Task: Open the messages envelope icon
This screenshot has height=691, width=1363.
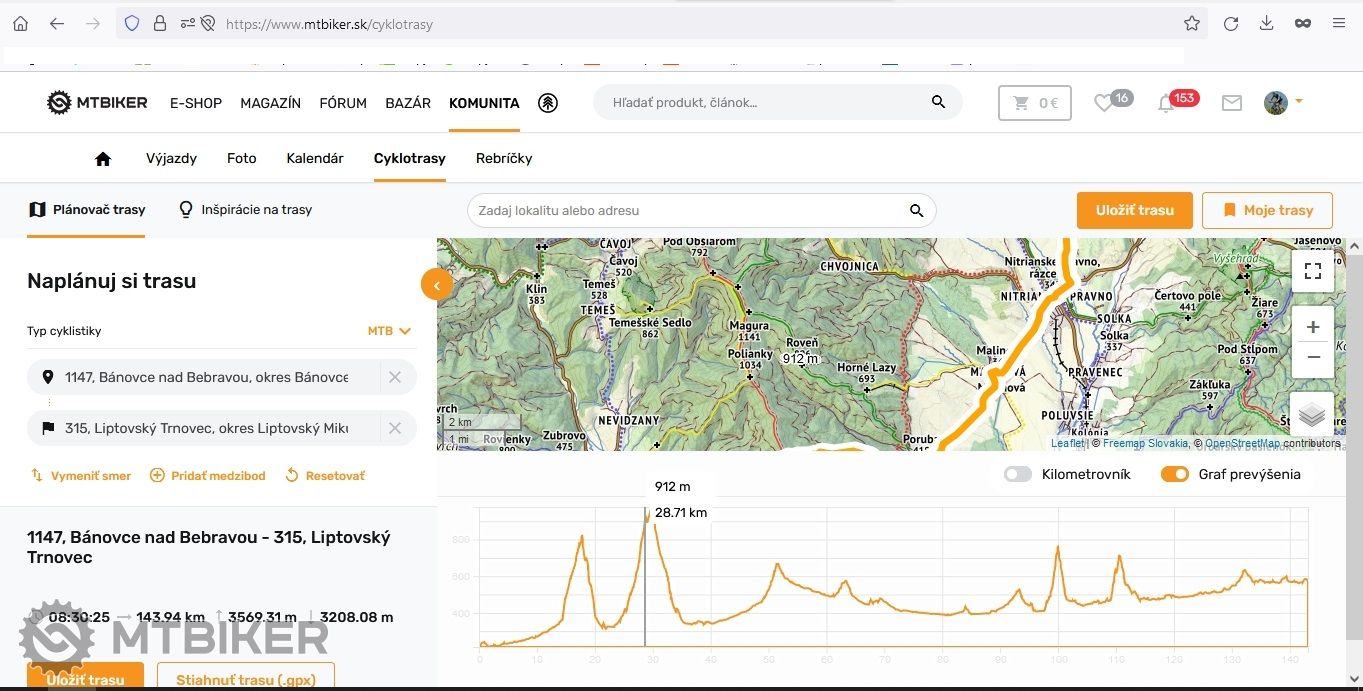Action: (x=1232, y=102)
